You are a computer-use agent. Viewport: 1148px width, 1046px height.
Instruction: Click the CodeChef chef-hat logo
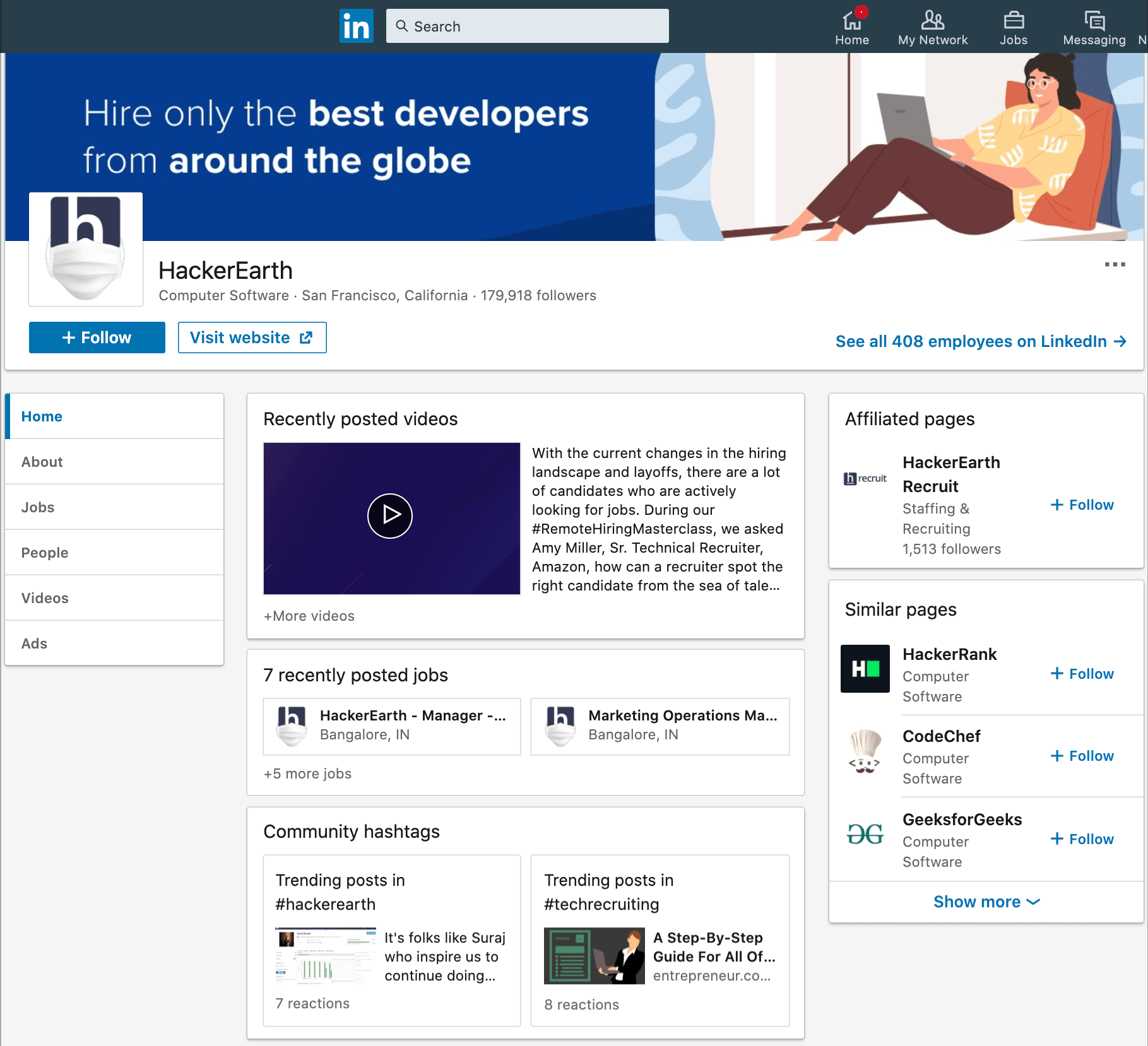click(865, 752)
